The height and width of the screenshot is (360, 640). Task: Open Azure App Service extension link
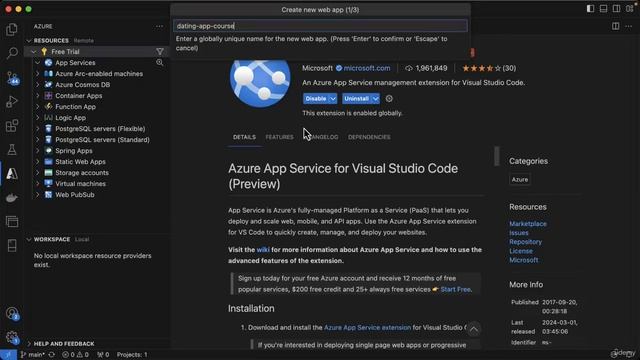point(367,328)
